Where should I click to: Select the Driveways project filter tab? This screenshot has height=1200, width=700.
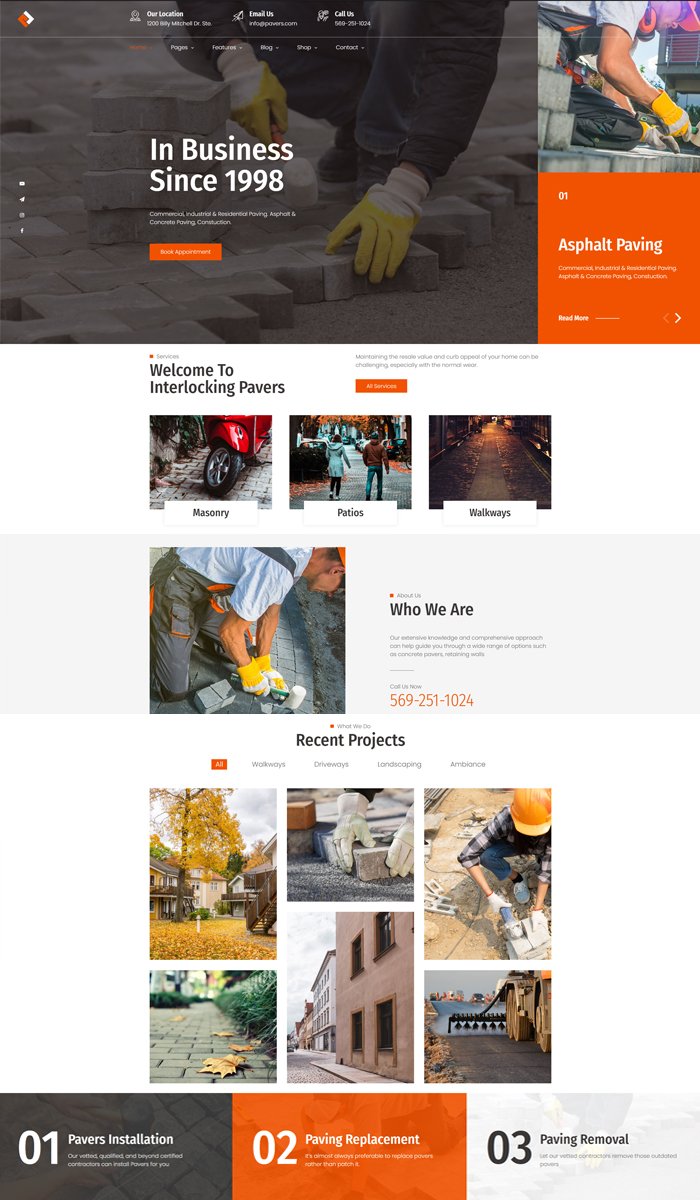pyautogui.click(x=331, y=764)
